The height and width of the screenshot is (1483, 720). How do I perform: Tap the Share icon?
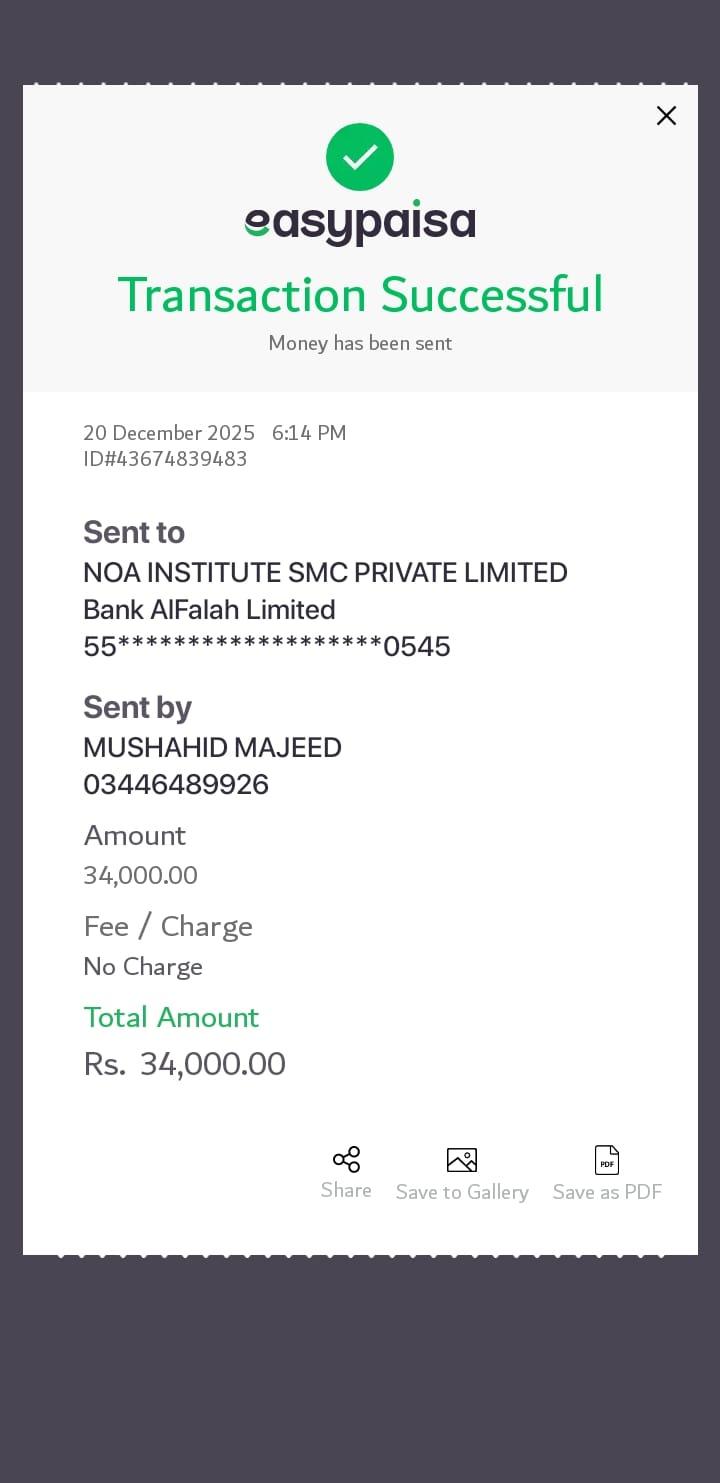click(x=346, y=1160)
